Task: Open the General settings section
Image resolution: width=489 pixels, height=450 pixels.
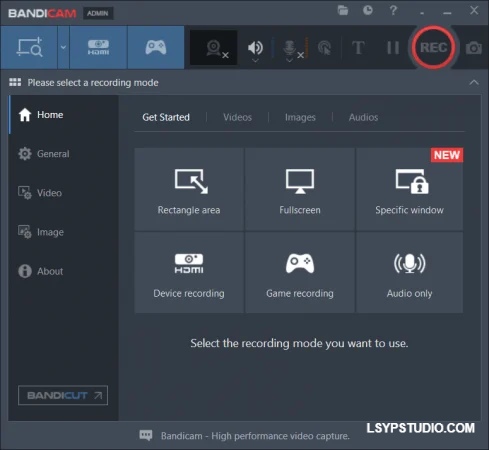Action: click(63, 154)
